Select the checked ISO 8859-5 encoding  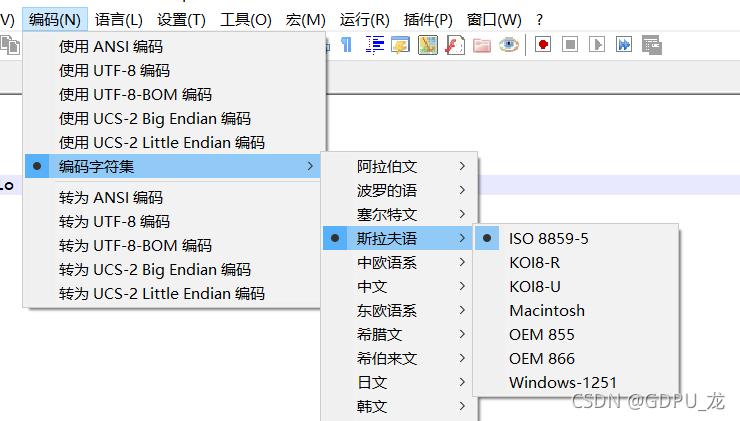pyautogui.click(x=576, y=238)
